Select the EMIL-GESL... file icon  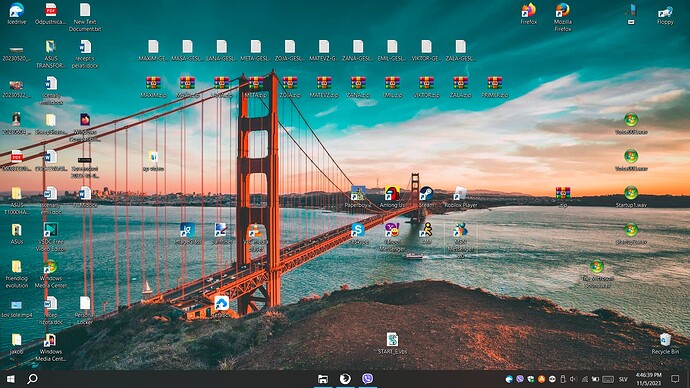[x=392, y=50]
